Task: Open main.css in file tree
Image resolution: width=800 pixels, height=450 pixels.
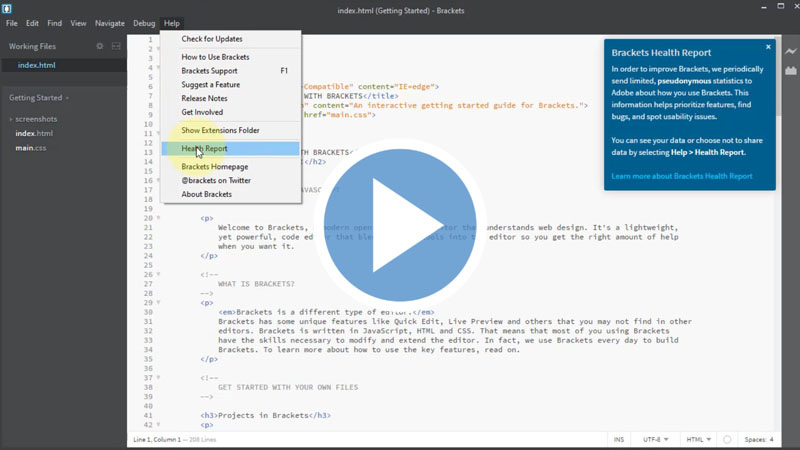Action: pyautogui.click(x=30, y=148)
